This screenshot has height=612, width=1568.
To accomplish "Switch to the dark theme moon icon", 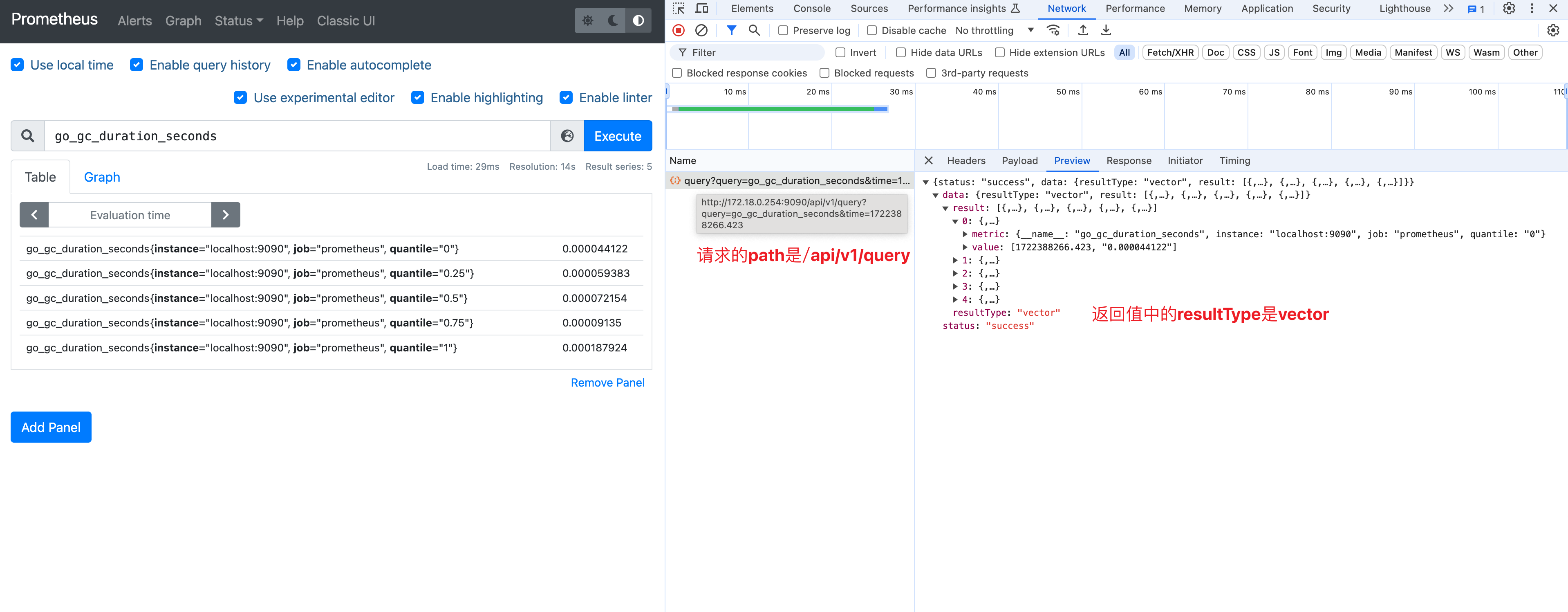I will click(613, 21).
